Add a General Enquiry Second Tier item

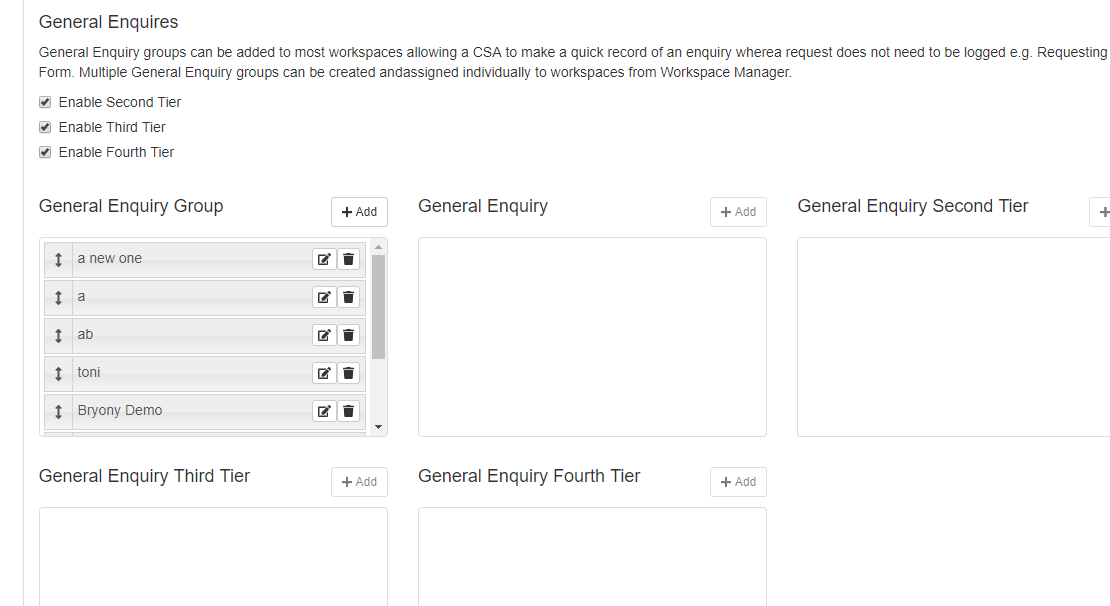(x=1103, y=211)
